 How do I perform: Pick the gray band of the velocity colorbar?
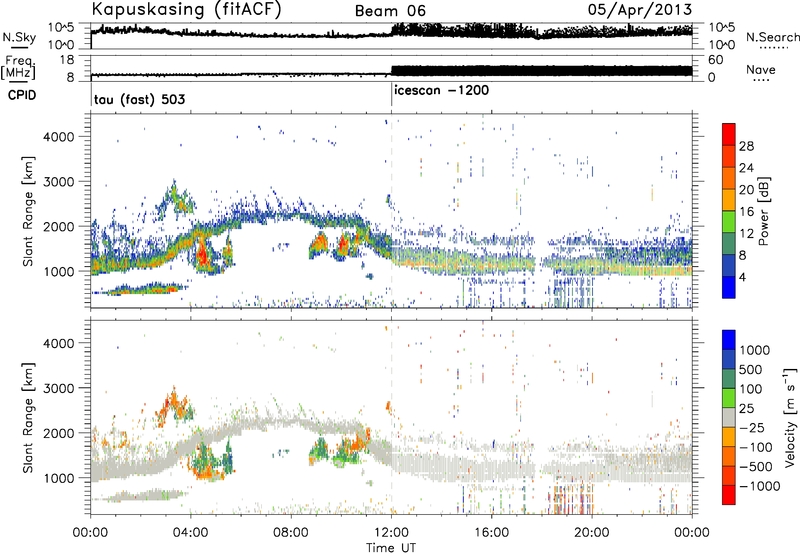(x=729, y=417)
